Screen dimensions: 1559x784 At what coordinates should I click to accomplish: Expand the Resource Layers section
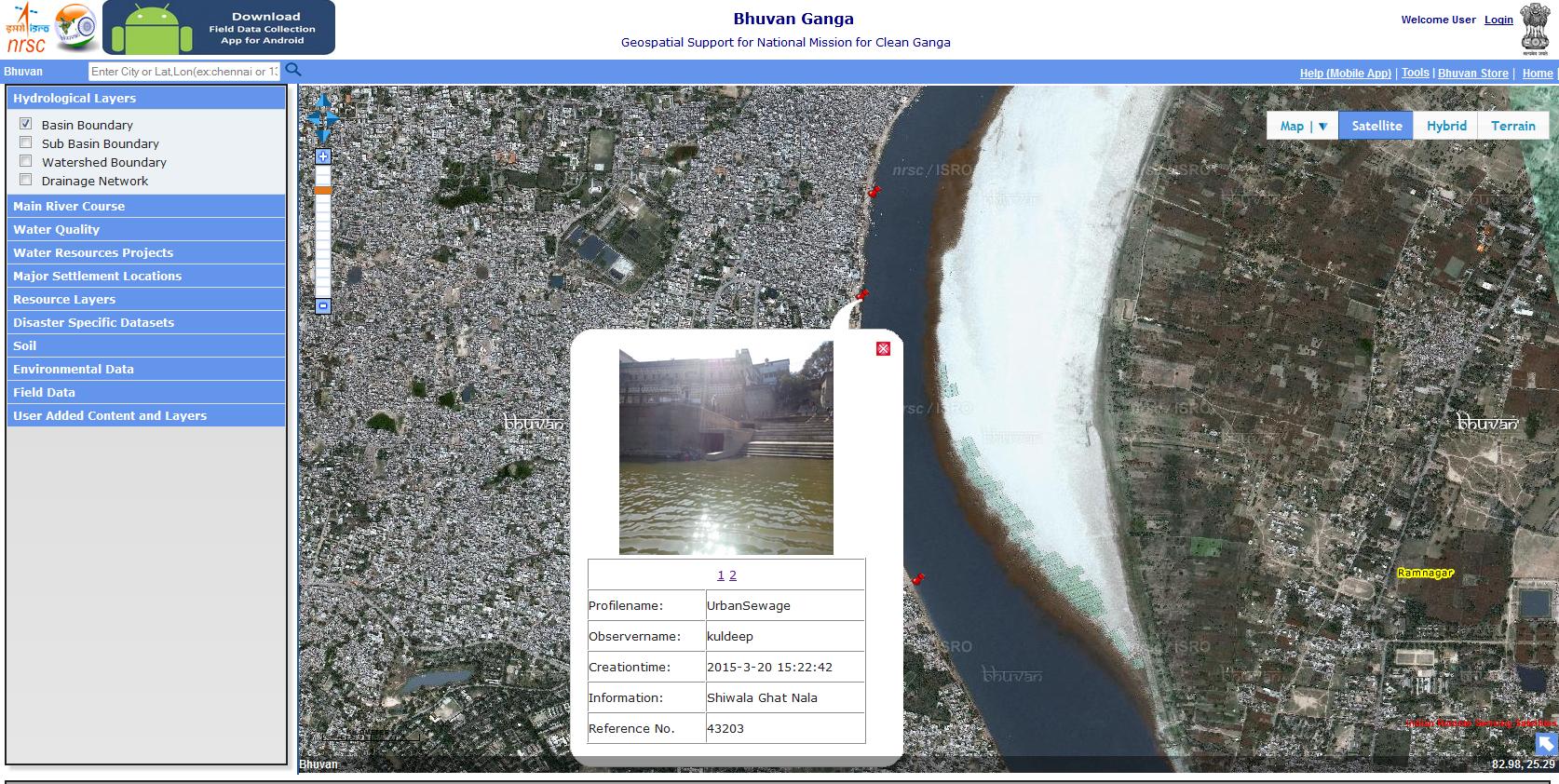(x=146, y=299)
